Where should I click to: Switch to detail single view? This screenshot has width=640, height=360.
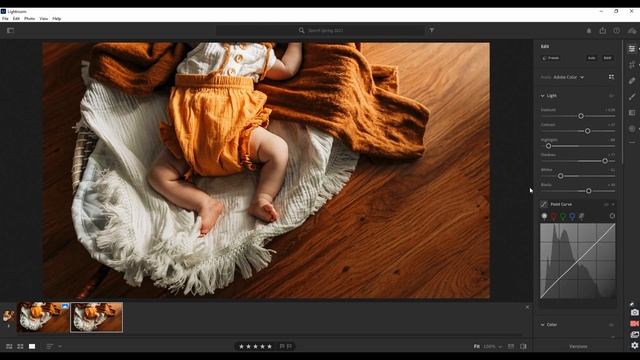click(32, 347)
